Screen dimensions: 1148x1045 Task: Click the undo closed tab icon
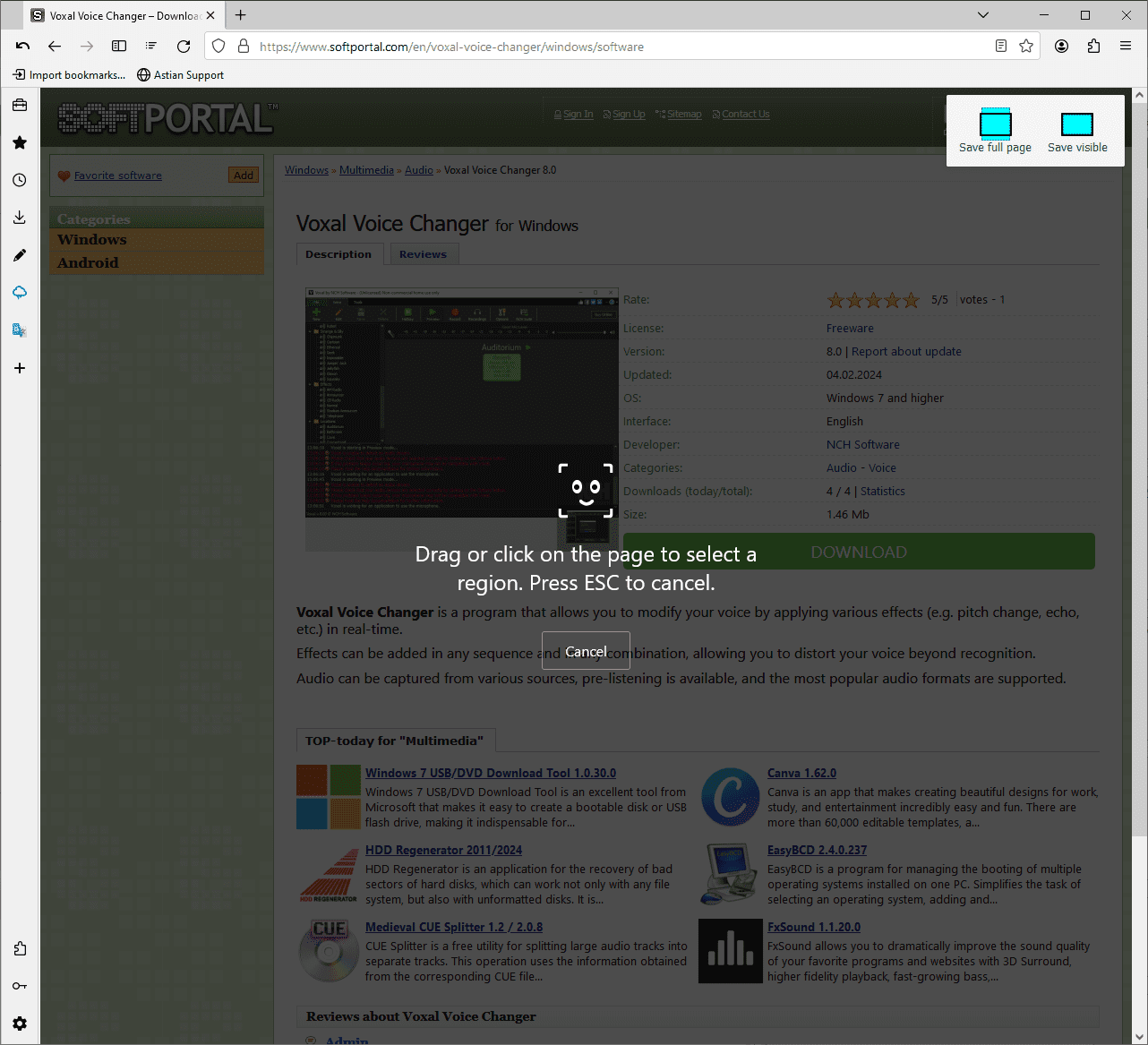click(x=22, y=46)
